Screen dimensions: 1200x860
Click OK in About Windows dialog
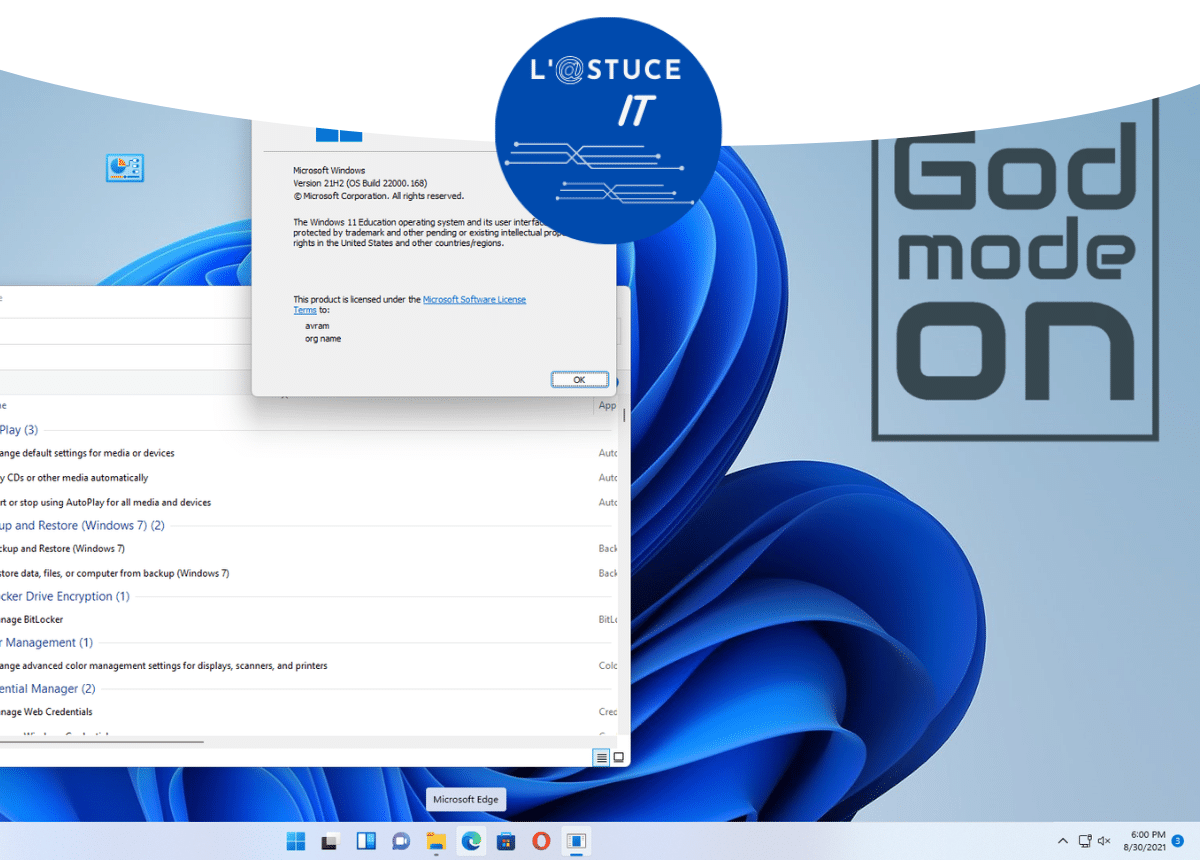pos(580,380)
